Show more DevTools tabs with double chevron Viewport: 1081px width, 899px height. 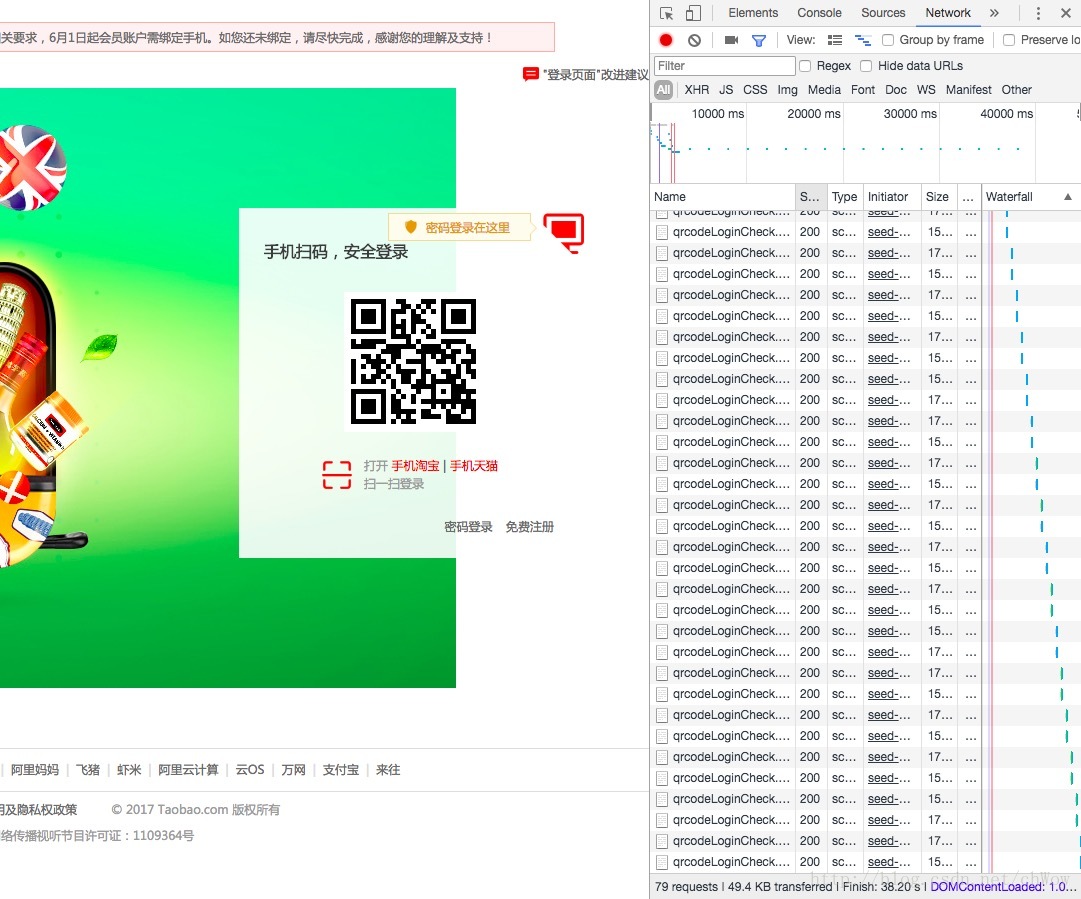[x=994, y=12]
